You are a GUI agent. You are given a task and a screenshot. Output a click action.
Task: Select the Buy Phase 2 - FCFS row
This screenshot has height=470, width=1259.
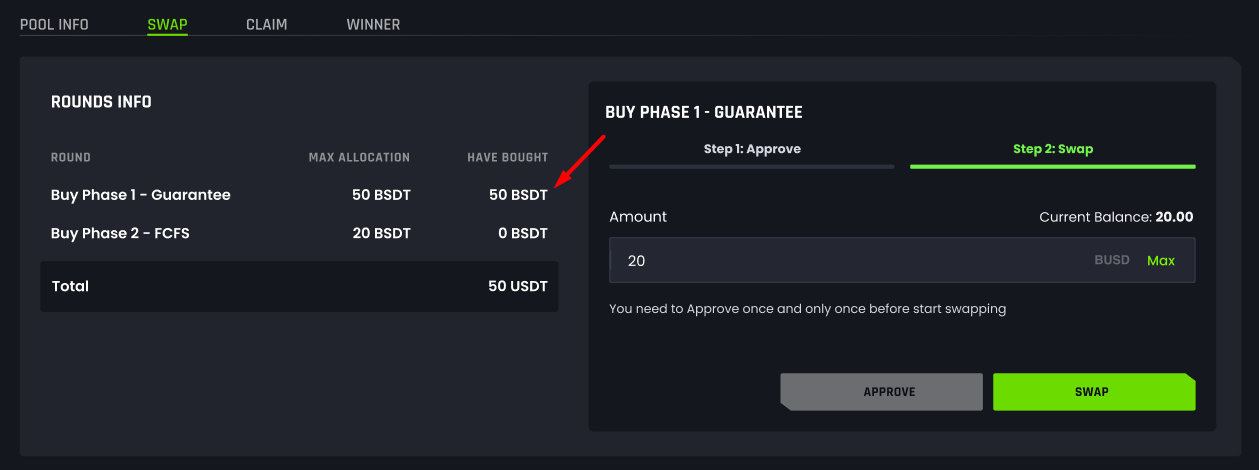pyautogui.click(x=299, y=233)
